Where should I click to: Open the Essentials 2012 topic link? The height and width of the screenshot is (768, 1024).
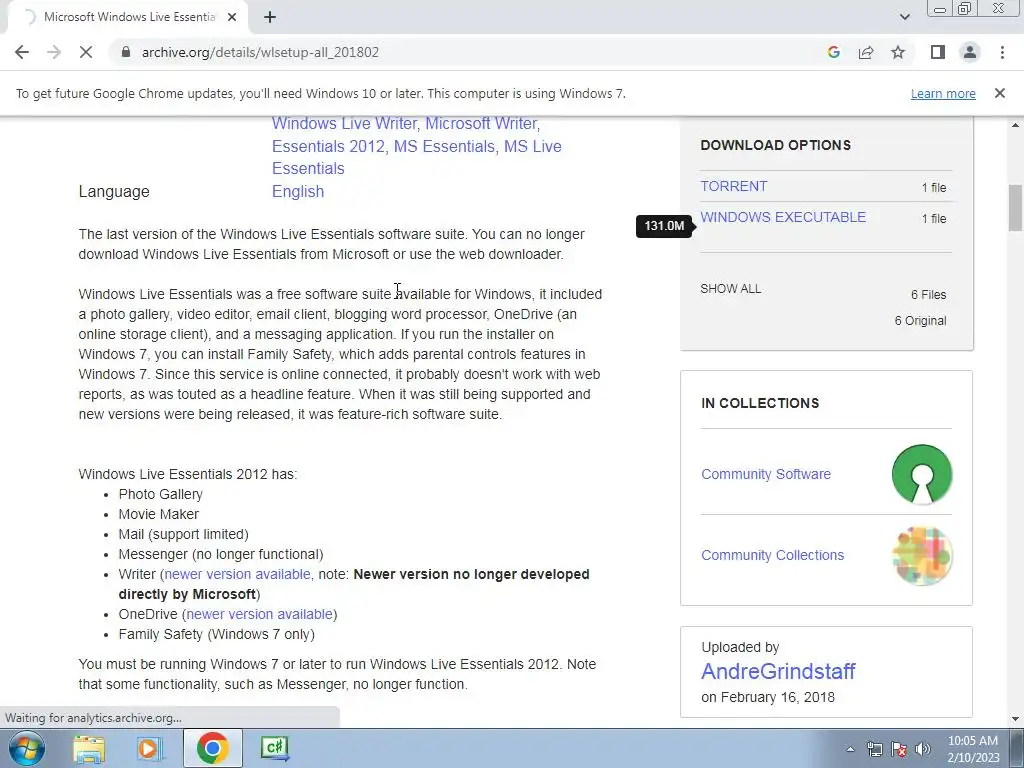328,146
